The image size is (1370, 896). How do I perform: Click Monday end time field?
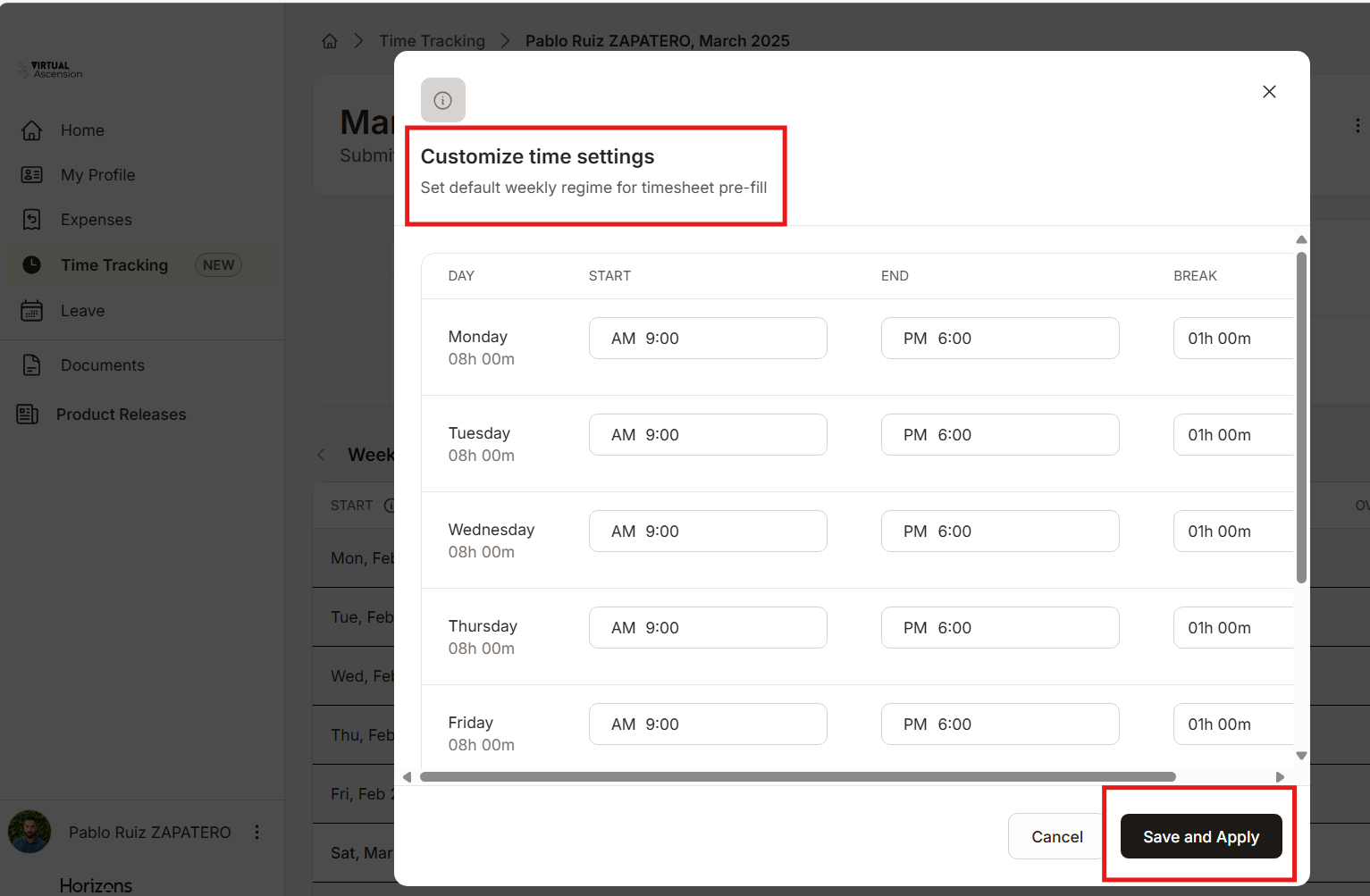[x=1000, y=339]
